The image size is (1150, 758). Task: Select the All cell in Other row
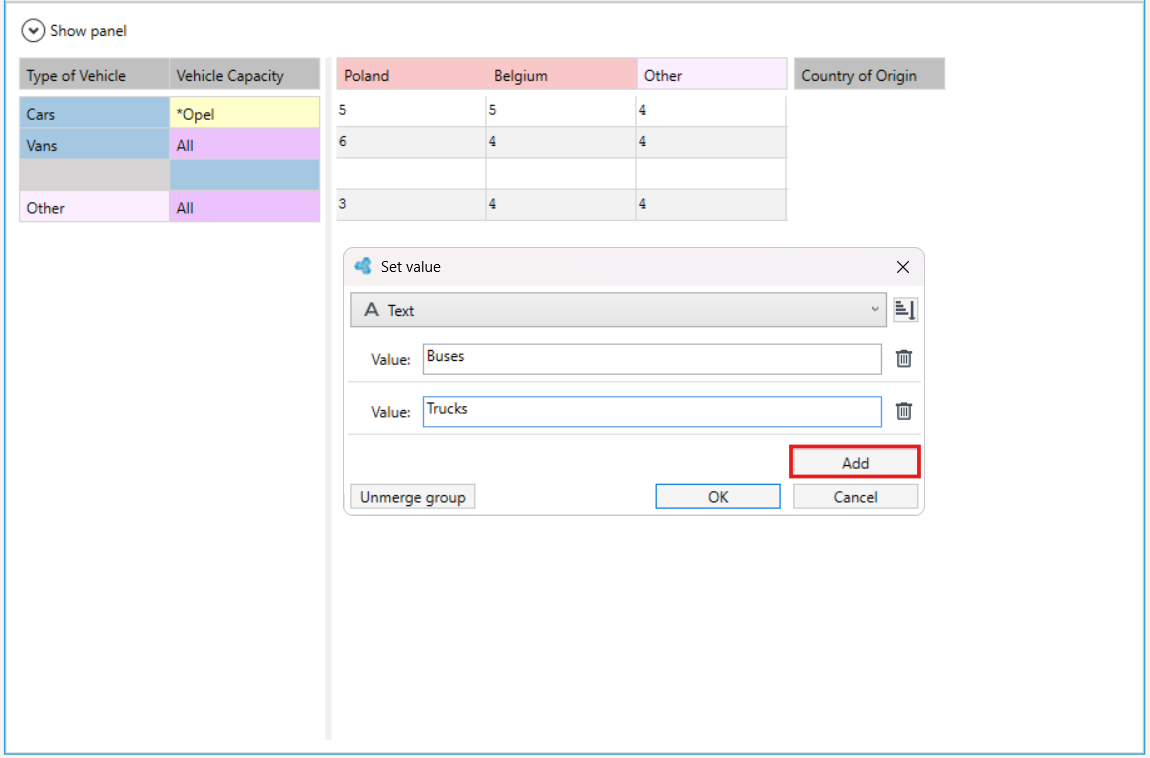245,207
